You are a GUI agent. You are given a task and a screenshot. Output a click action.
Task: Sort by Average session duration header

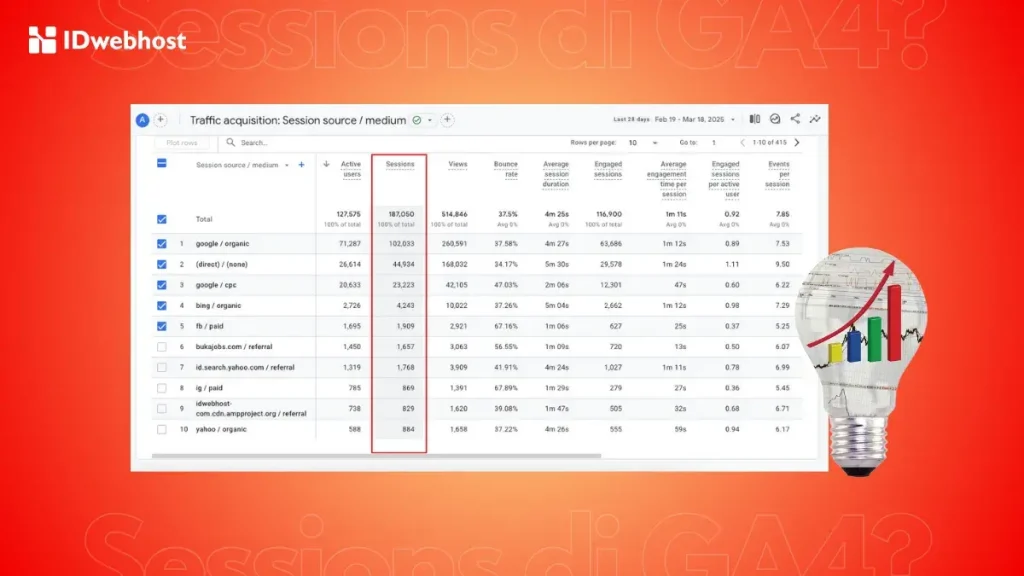556,174
